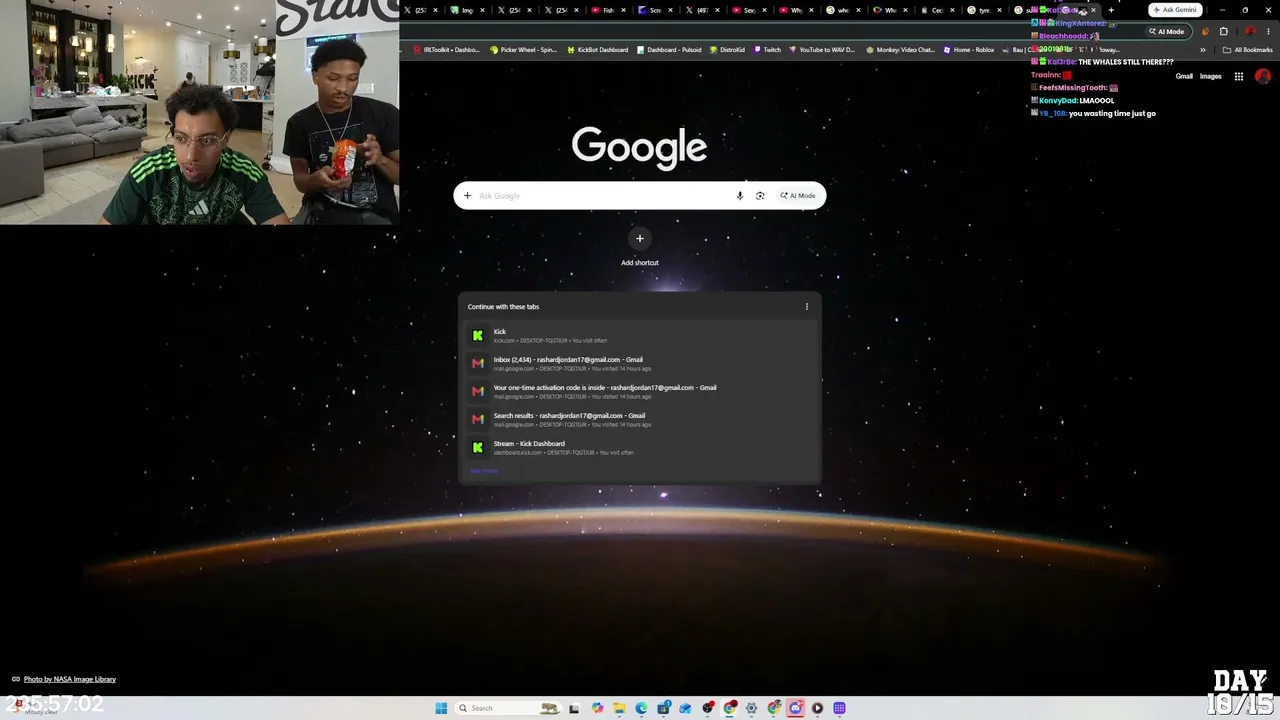This screenshot has width=1280, height=720.
Task: Open Monkey: Video Chat bookmark
Action: [900, 50]
